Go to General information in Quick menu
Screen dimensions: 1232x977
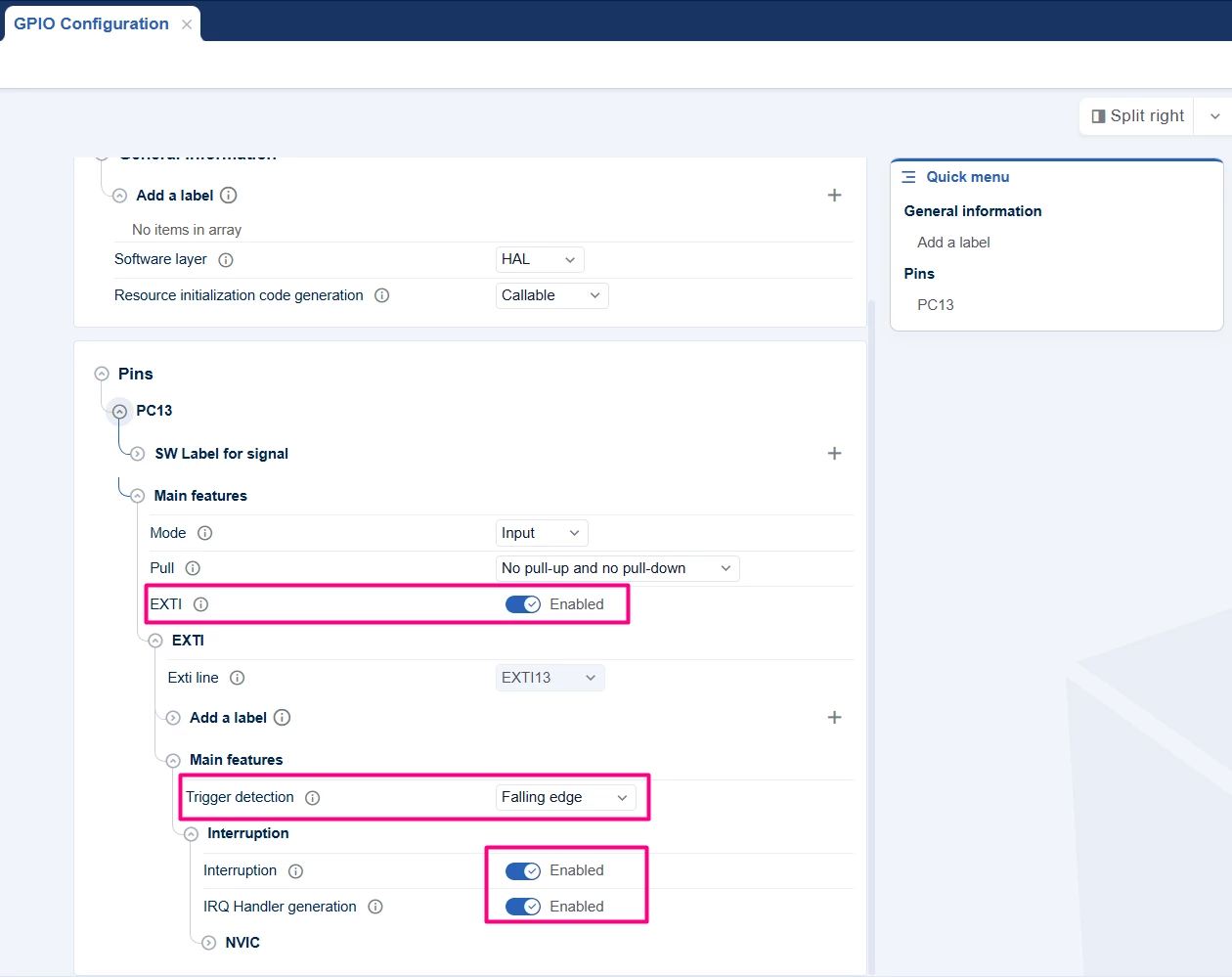coord(973,211)
